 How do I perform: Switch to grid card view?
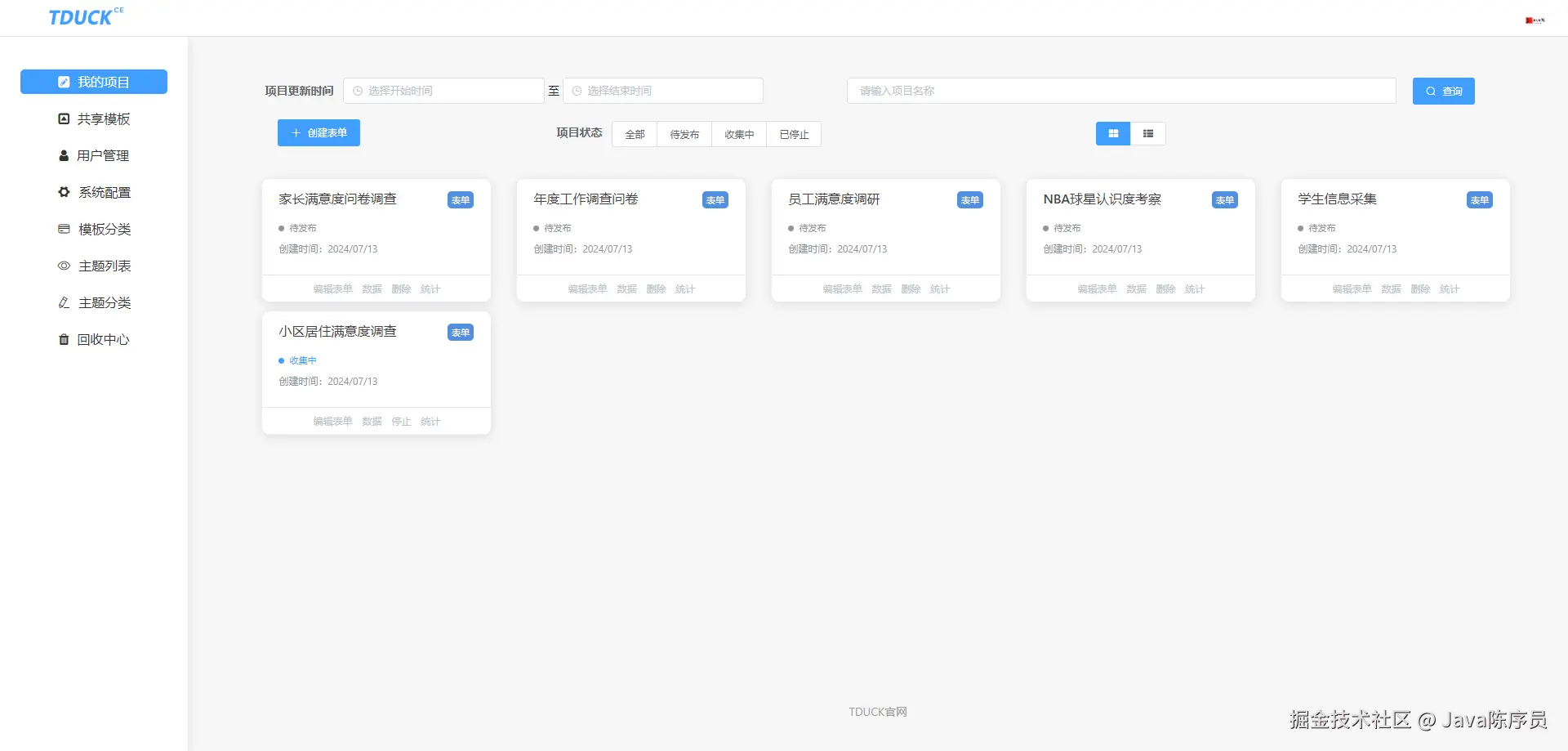(x=1113, y=133)
